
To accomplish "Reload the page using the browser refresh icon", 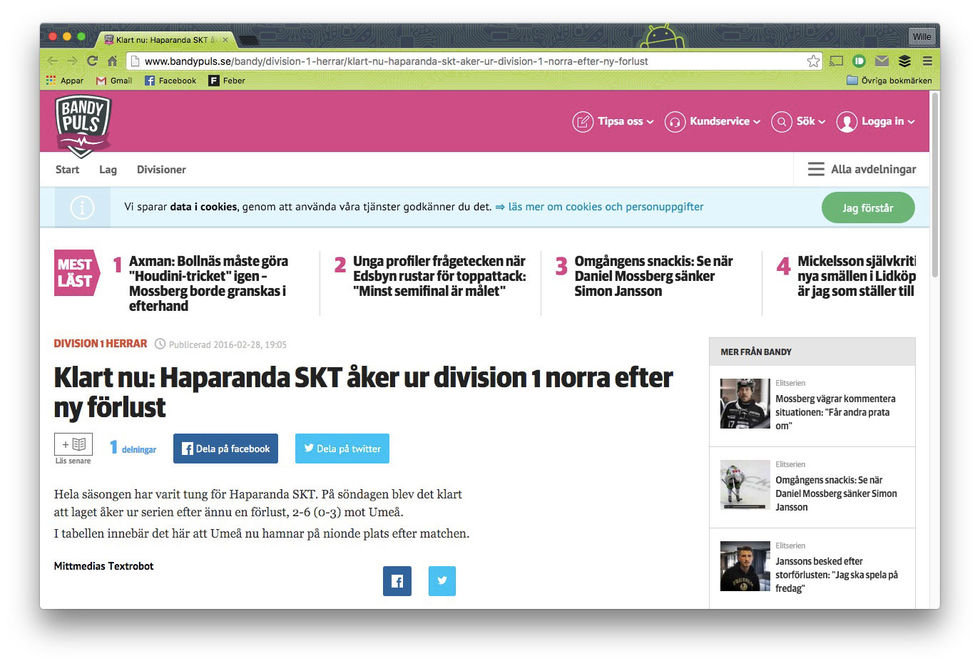I will [93, 61].
